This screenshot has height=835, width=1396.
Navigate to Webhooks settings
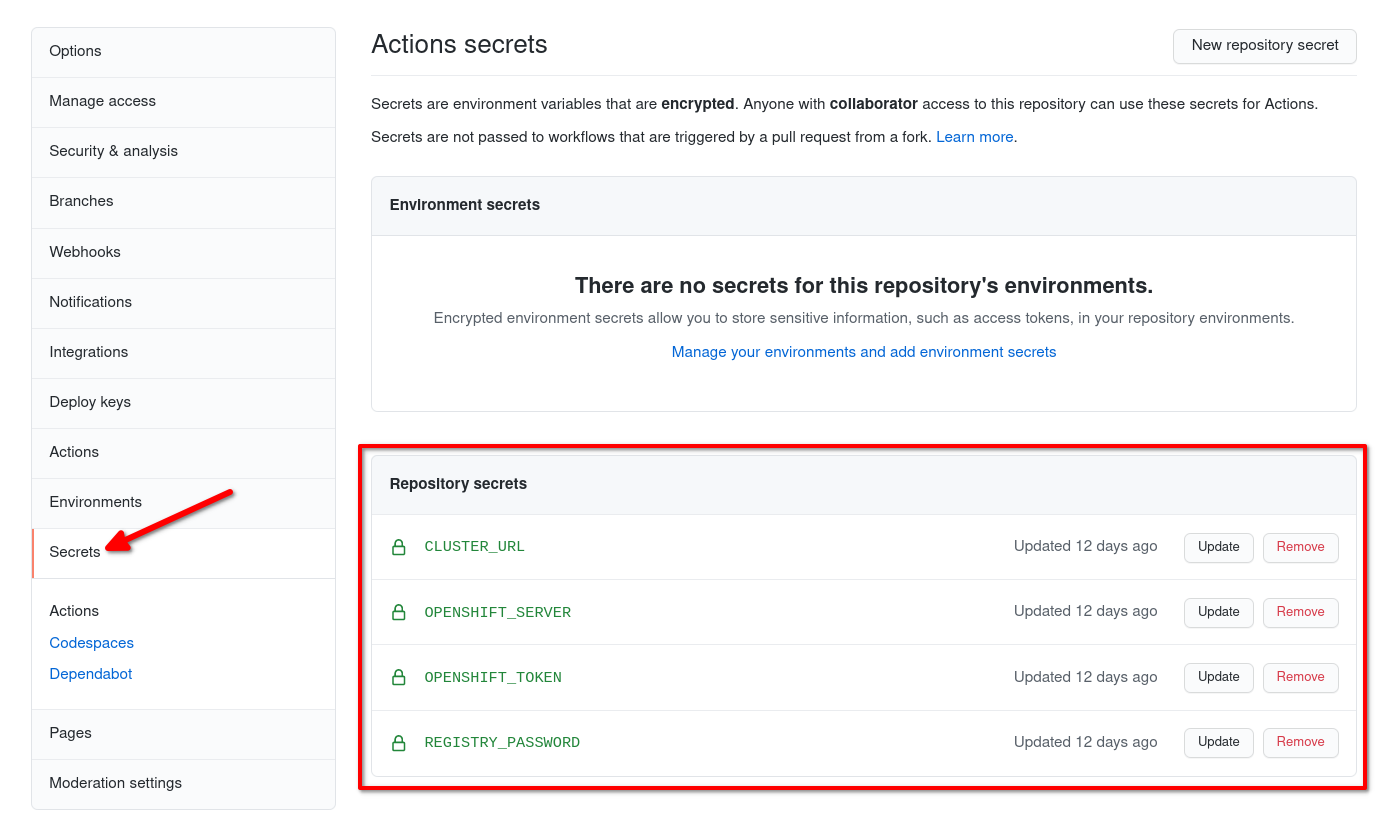pyautogui.click(x=85, y=252)
